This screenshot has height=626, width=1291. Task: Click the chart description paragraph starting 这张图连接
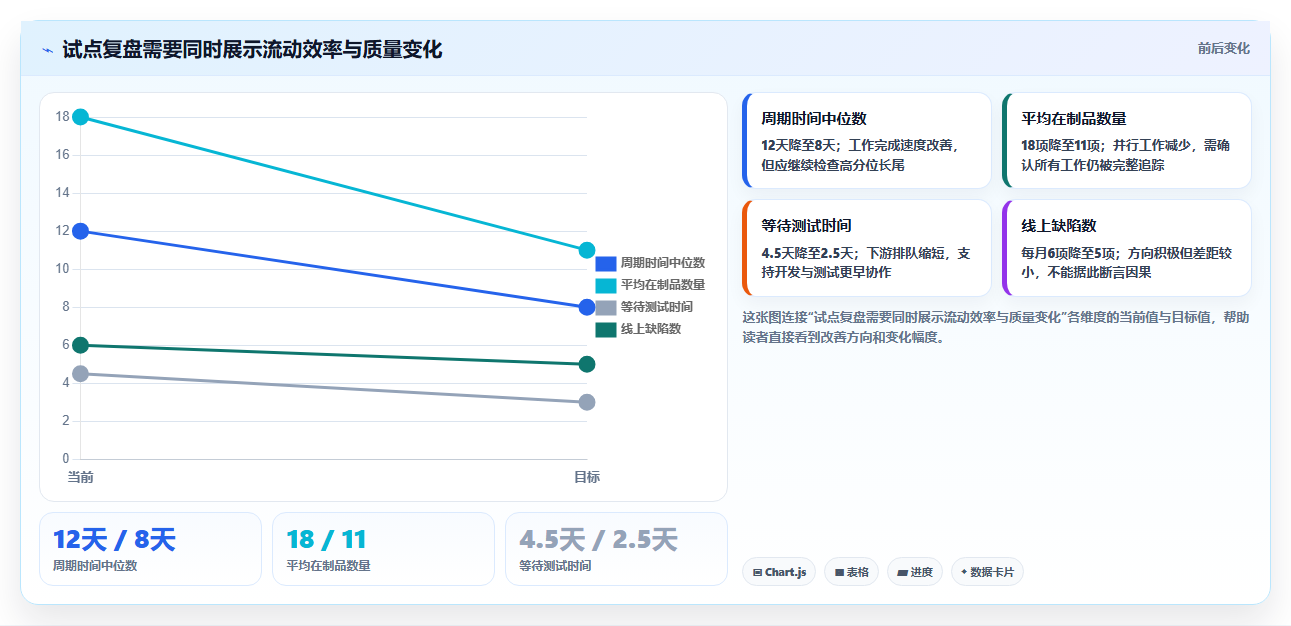click(x=995, y=327)
